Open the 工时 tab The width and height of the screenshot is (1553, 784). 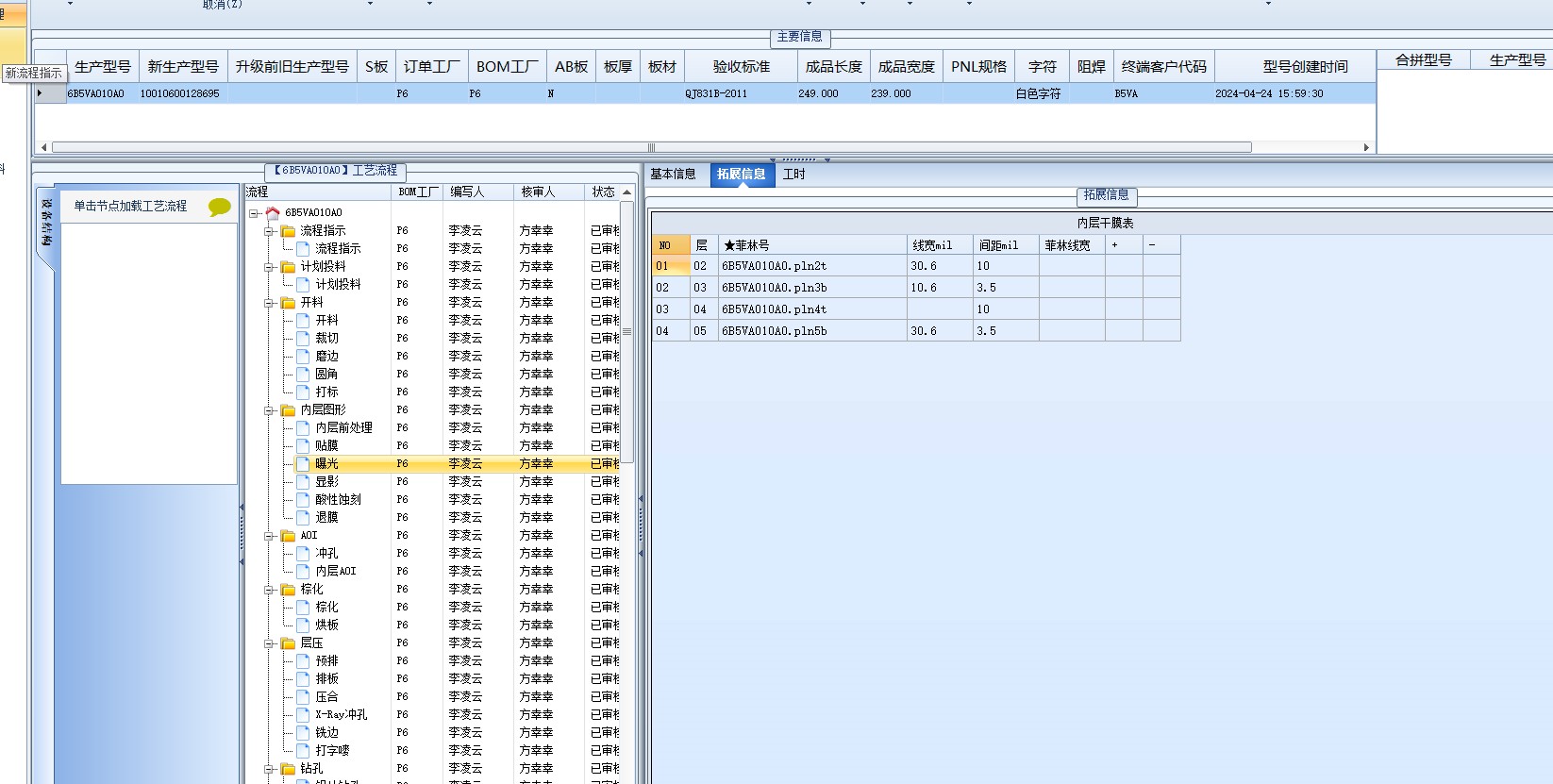tap(794, 175)
